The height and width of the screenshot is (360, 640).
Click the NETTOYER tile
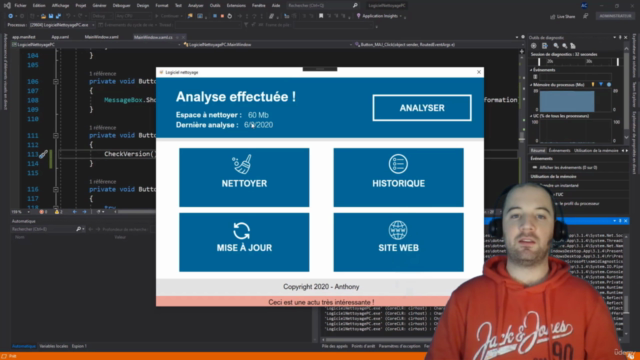[244, 177]
